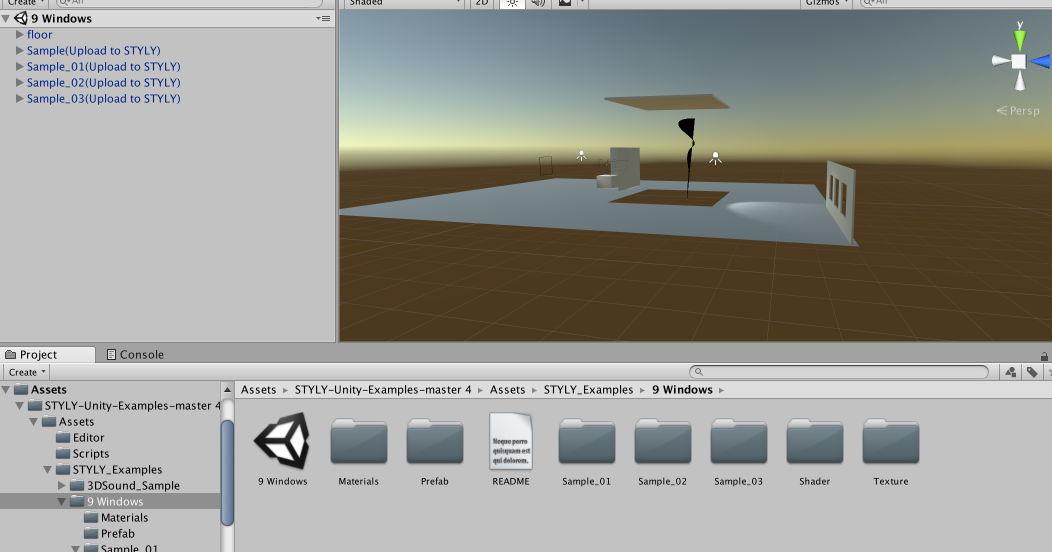Screen dimensions: 1052x552
Task: Open the search by label filter icon
Action: pyautogui.click(x=1032, y=372)
